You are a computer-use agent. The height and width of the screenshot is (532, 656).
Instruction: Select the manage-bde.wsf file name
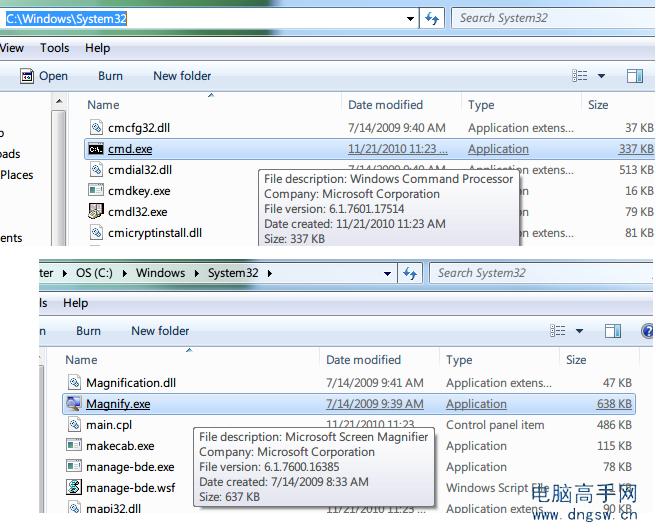pos(131,488)
